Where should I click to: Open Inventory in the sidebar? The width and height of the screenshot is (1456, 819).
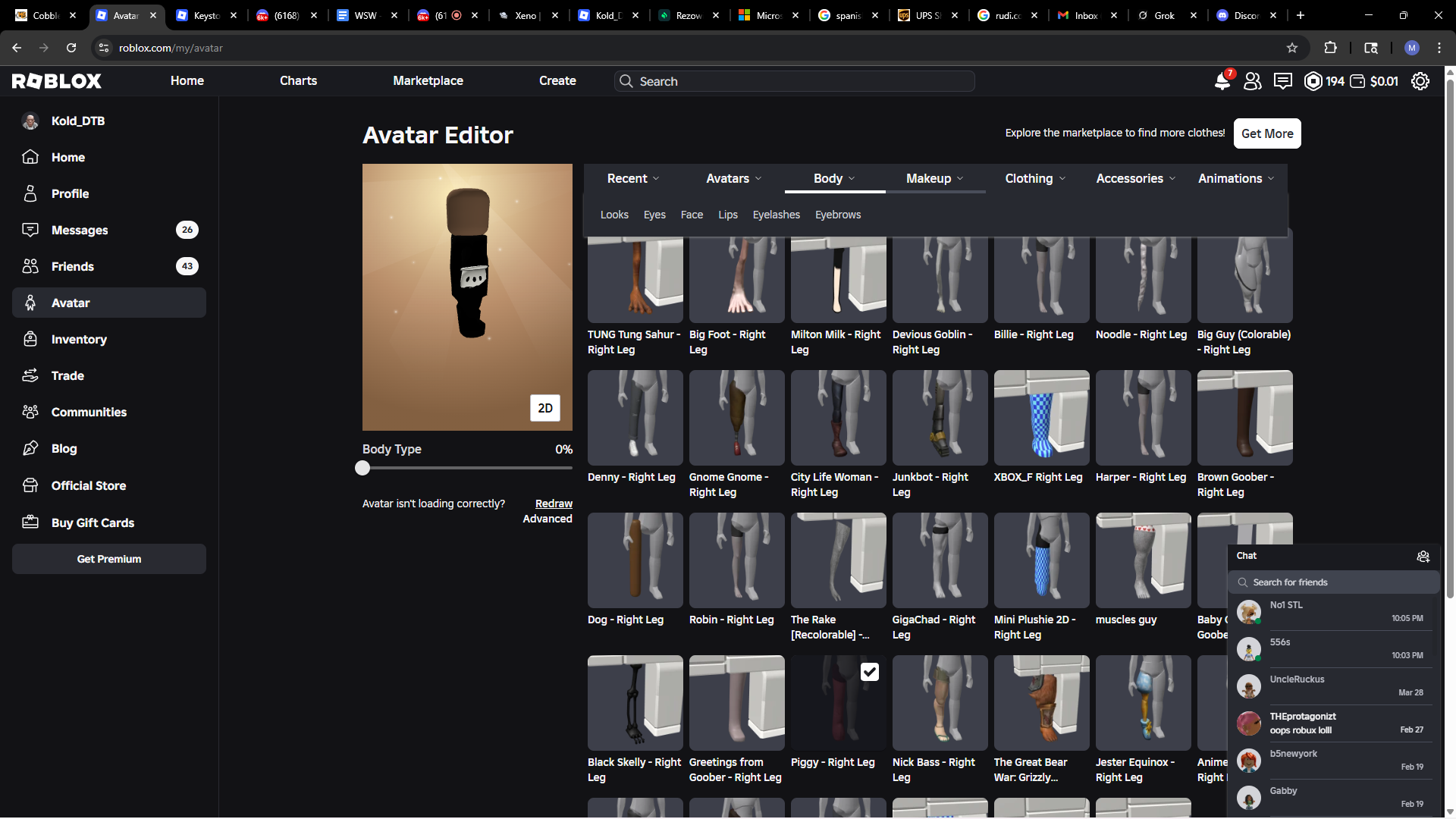[x=109, y=339]
